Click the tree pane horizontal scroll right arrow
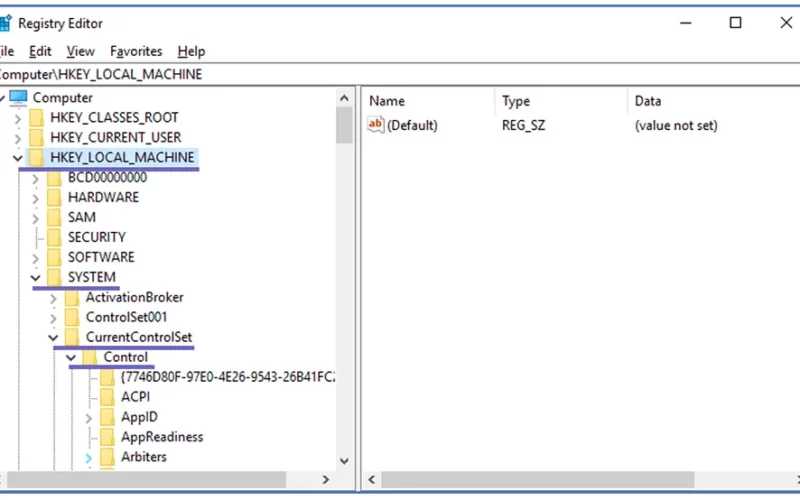Screen dimensions: 800x500 326,480
